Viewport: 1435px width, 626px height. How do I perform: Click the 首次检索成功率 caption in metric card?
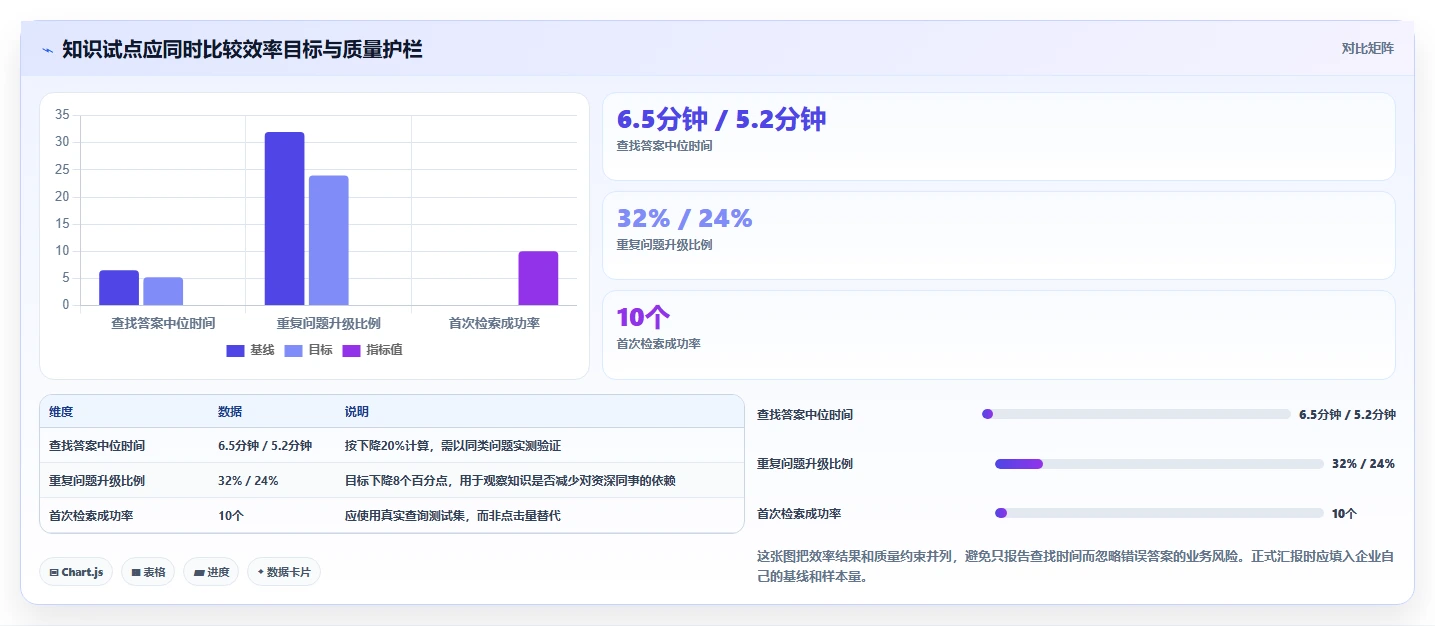659,344
